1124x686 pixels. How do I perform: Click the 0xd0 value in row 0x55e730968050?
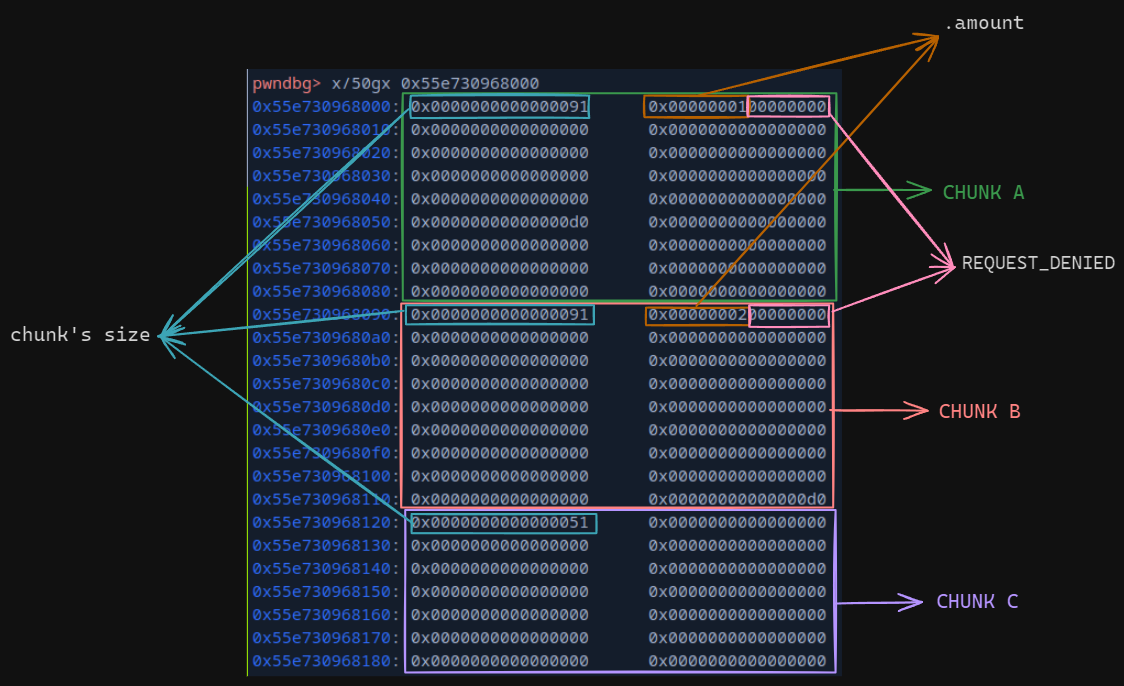click(500, 222)
